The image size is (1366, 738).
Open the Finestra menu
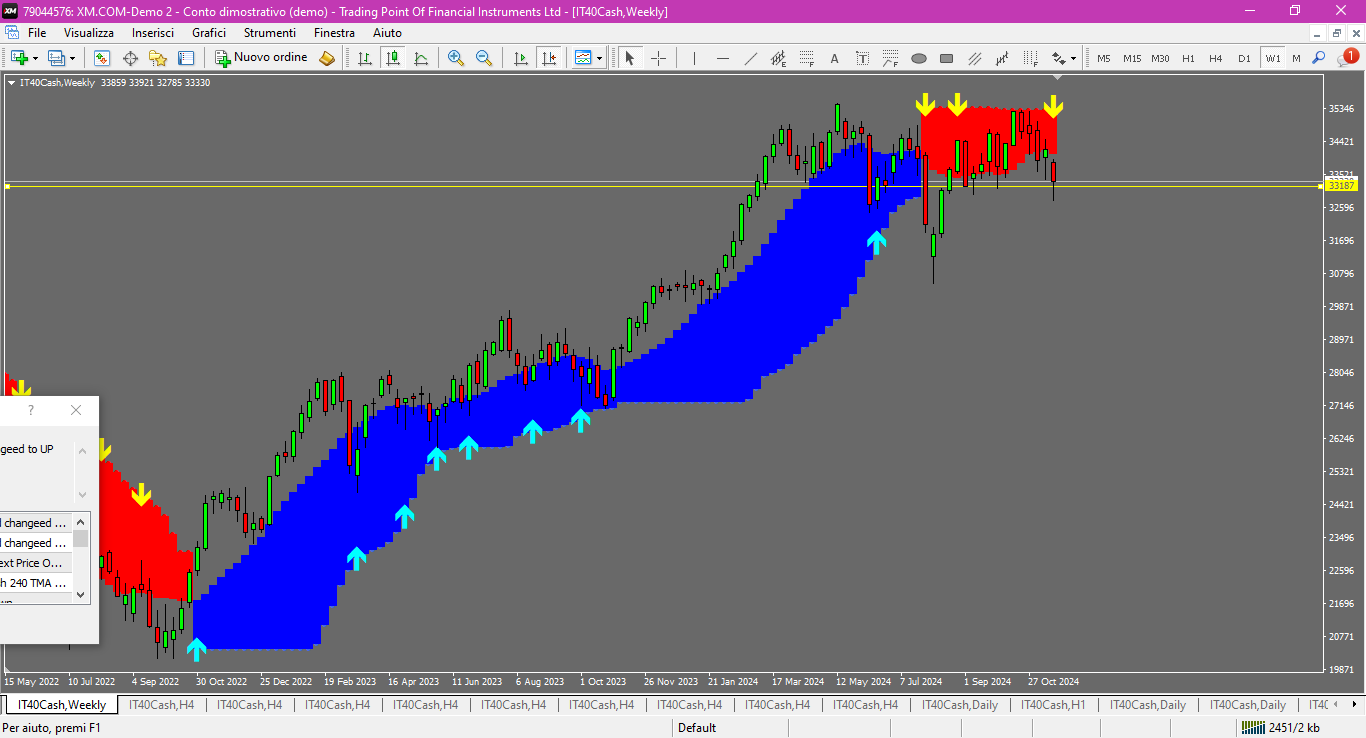[x=334, y=33]
